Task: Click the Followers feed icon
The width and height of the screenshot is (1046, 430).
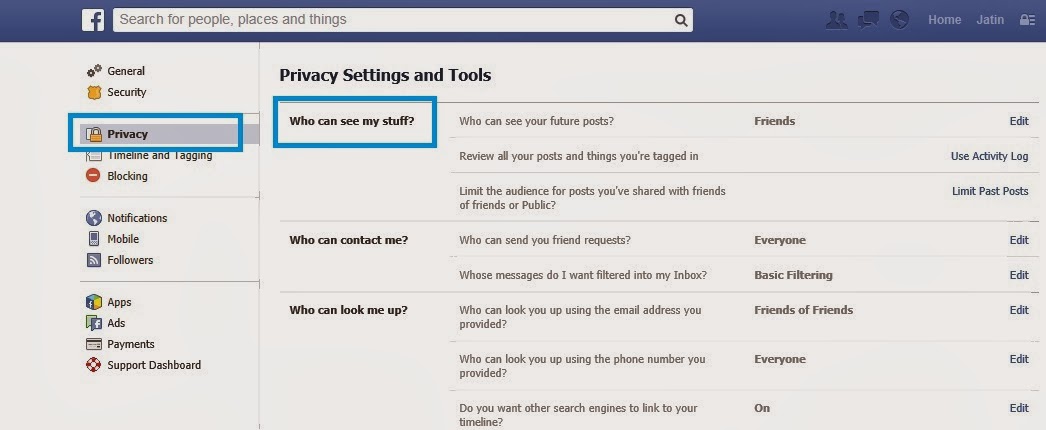Action: 94,260
